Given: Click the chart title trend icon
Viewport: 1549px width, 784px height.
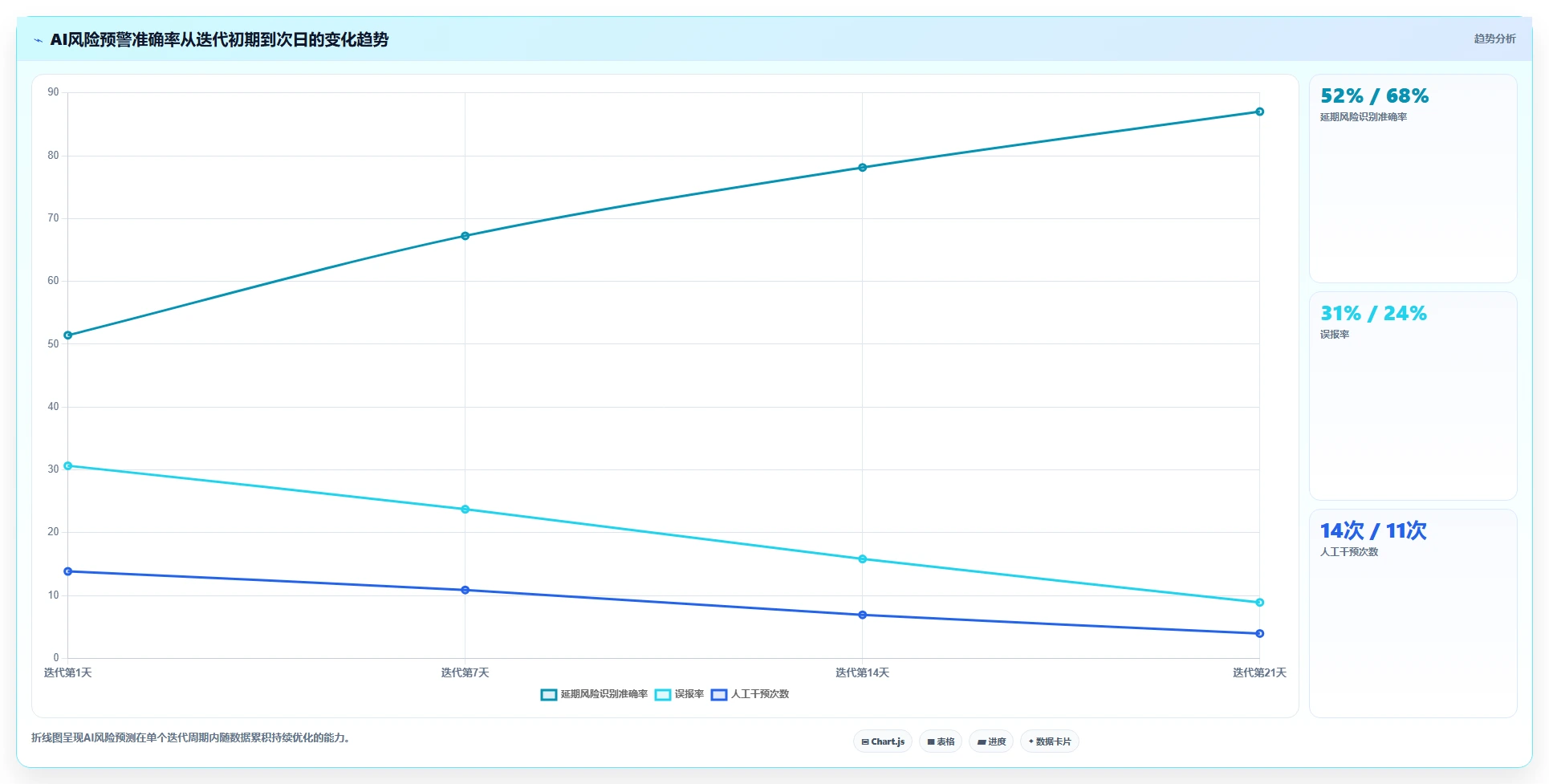Looking at the screenshot, I should (x=38, y=40).
